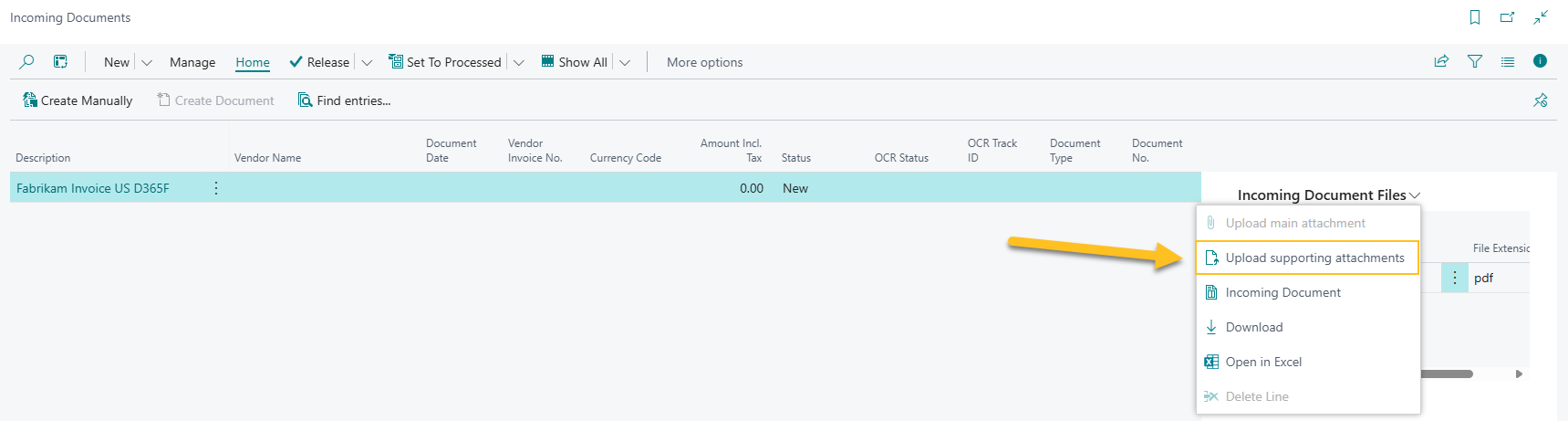This screenshot has height=421, width=1568.
Task: Open the Incoming Document Files chevron menu
Action: [1415, 195]
